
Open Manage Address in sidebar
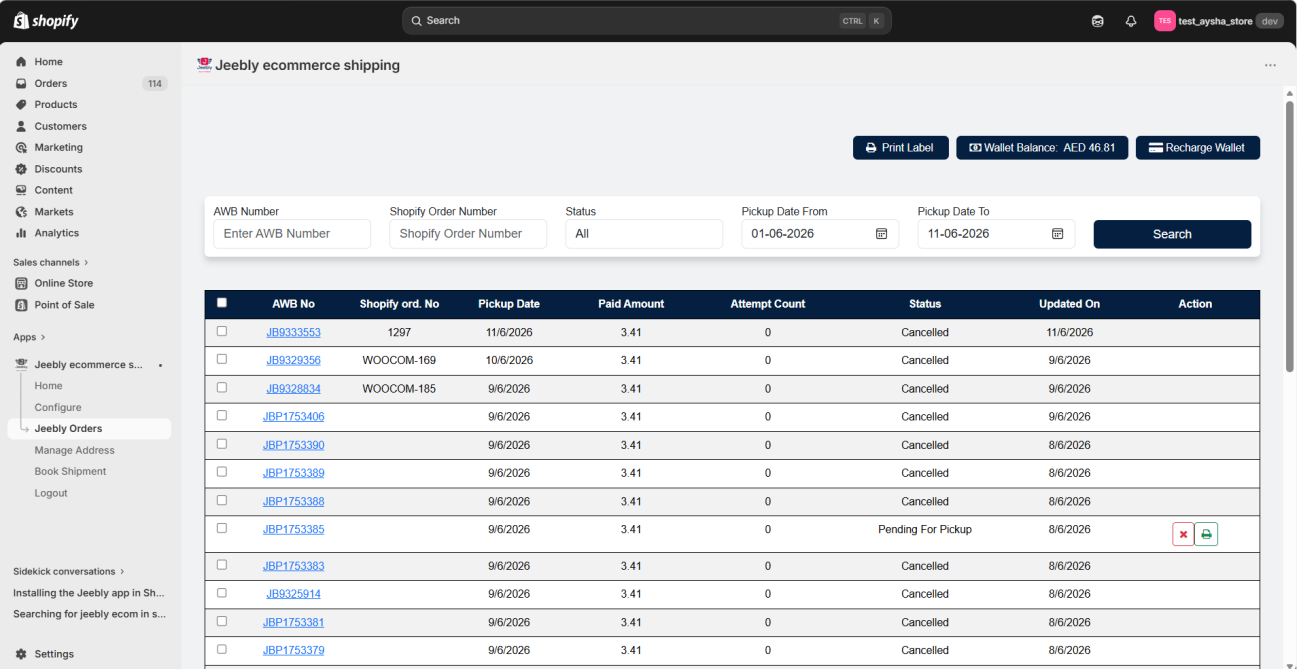pos(75,450)
